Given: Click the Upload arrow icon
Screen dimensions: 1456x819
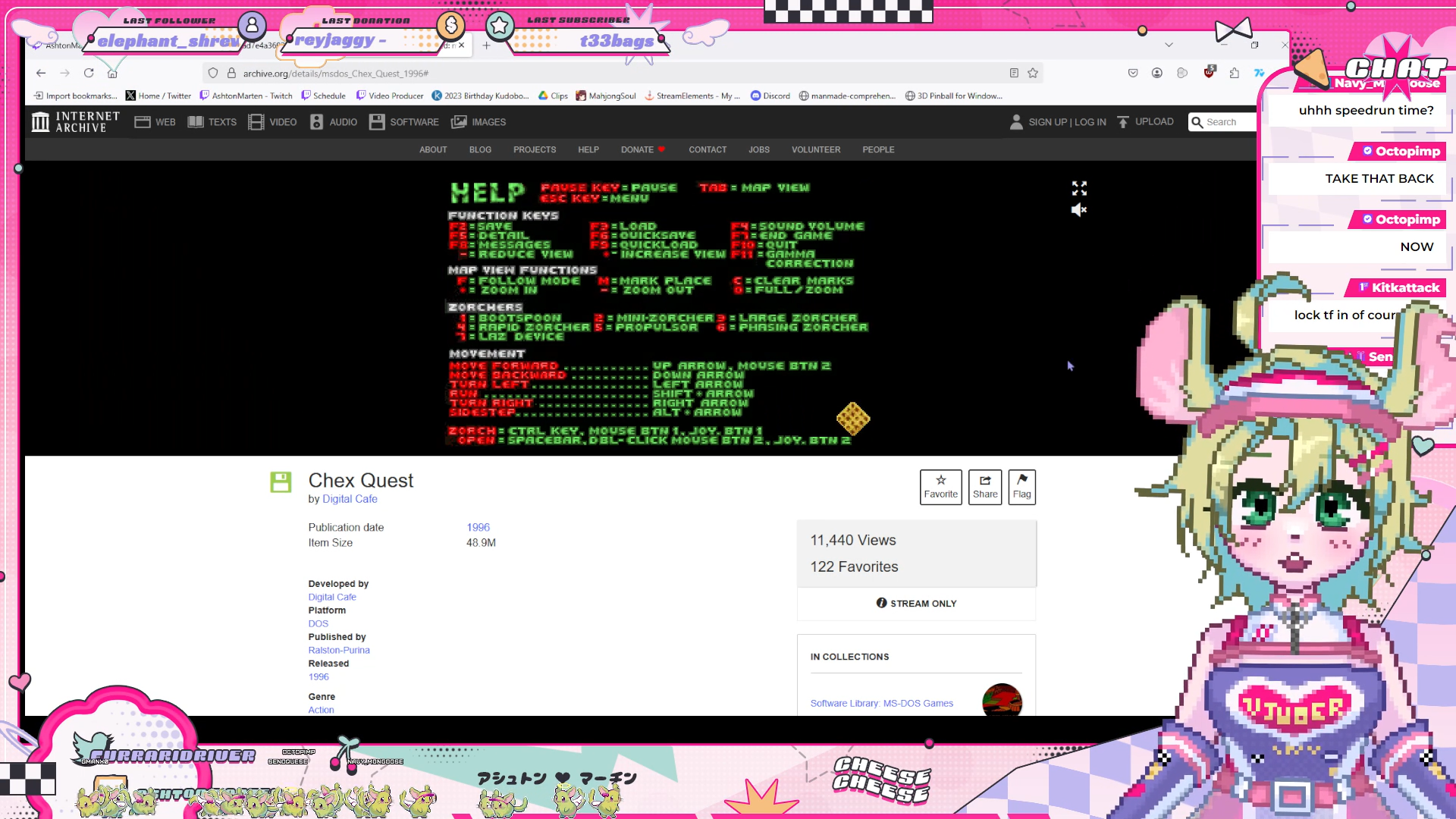Looking at the screenshot, I should (1123, 122).
